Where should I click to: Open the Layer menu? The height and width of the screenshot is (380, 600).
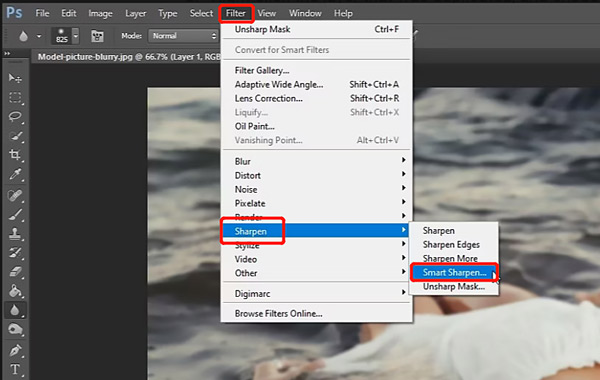click(x=135, y=13)
